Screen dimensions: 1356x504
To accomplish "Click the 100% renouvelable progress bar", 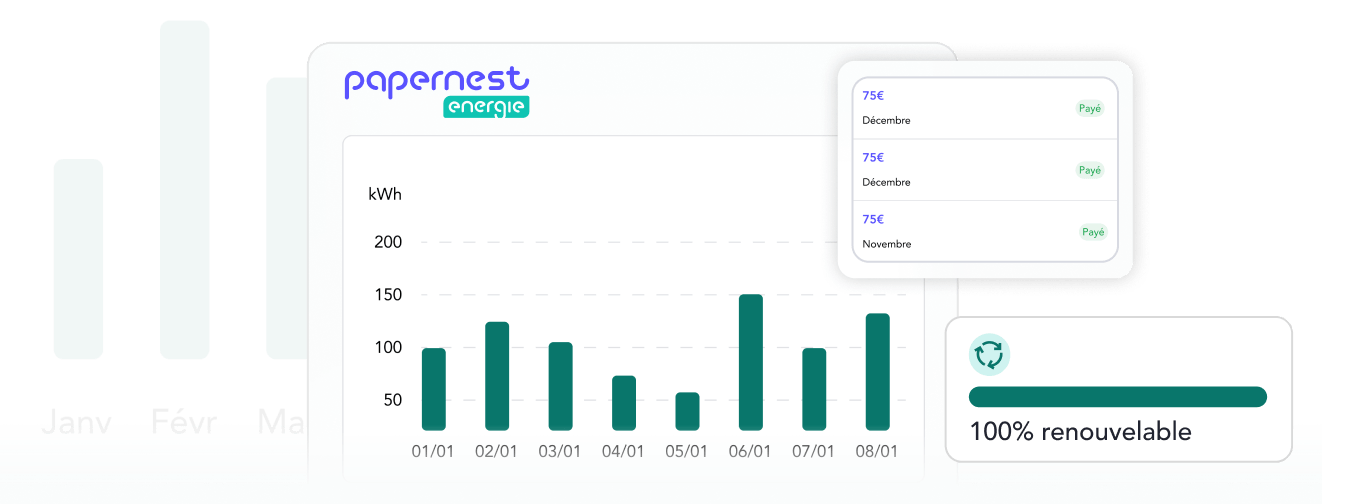I will click(x=1117, y=397).
